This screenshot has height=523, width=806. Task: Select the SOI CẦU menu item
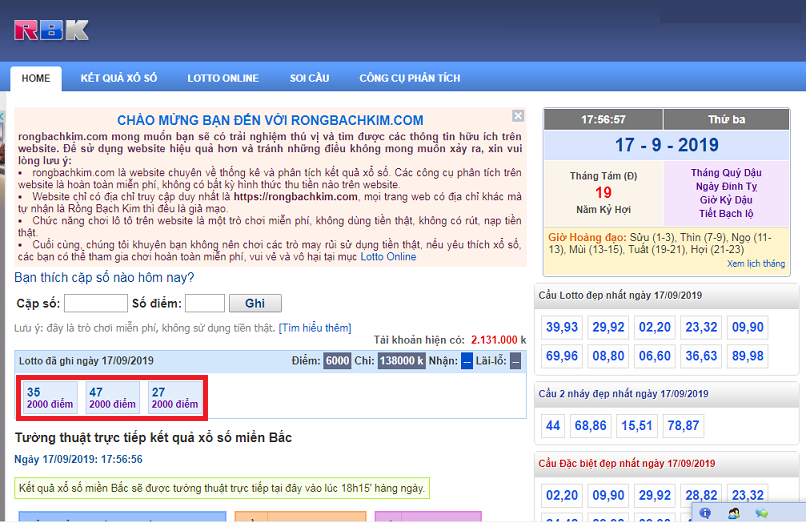pyautogui.click(x=309, y=78)
